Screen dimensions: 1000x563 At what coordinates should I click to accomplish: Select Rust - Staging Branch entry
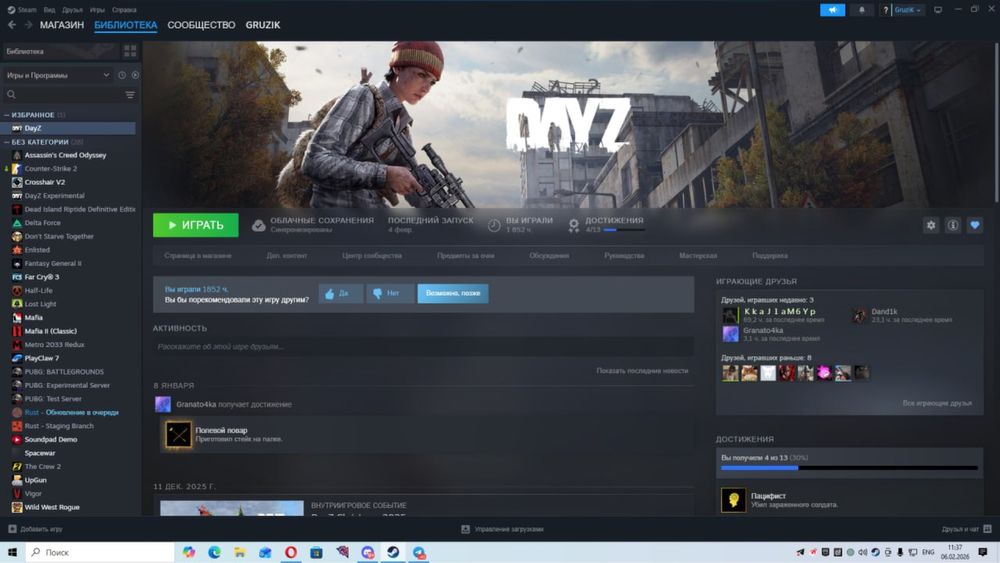coord(59,426)
